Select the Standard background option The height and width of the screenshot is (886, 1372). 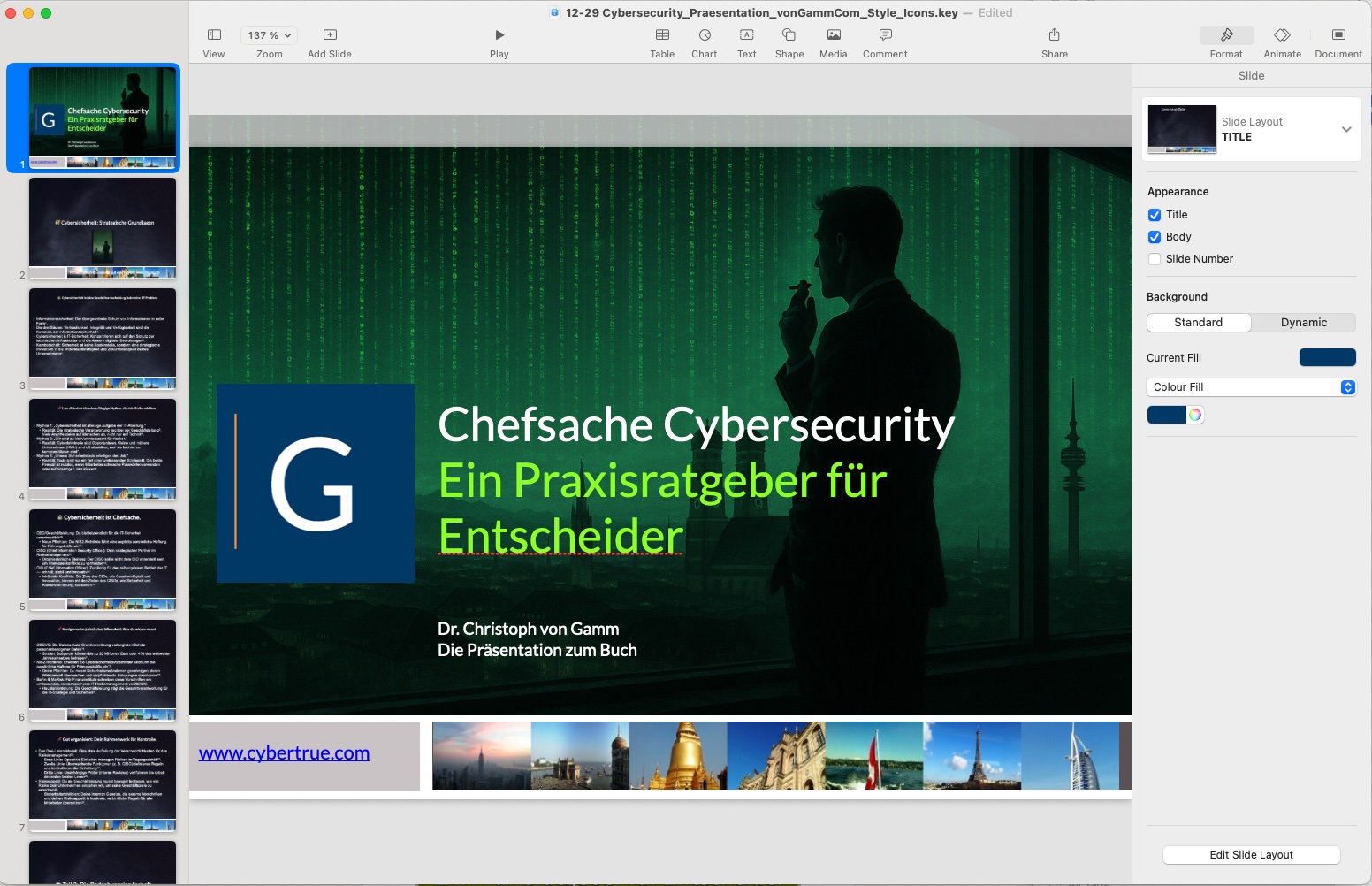1199,323
